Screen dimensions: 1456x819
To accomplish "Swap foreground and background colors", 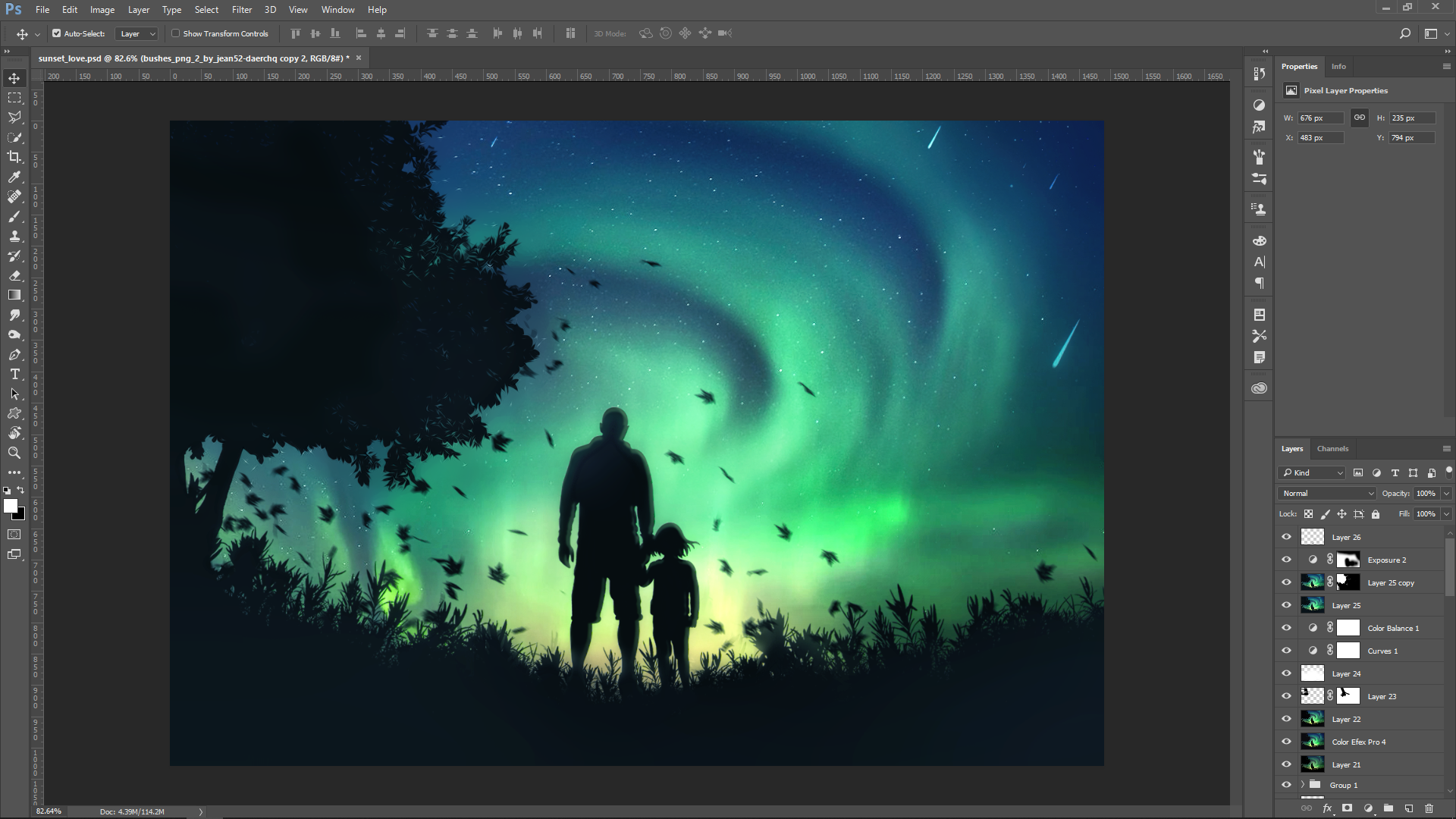I will pos(21,491).
